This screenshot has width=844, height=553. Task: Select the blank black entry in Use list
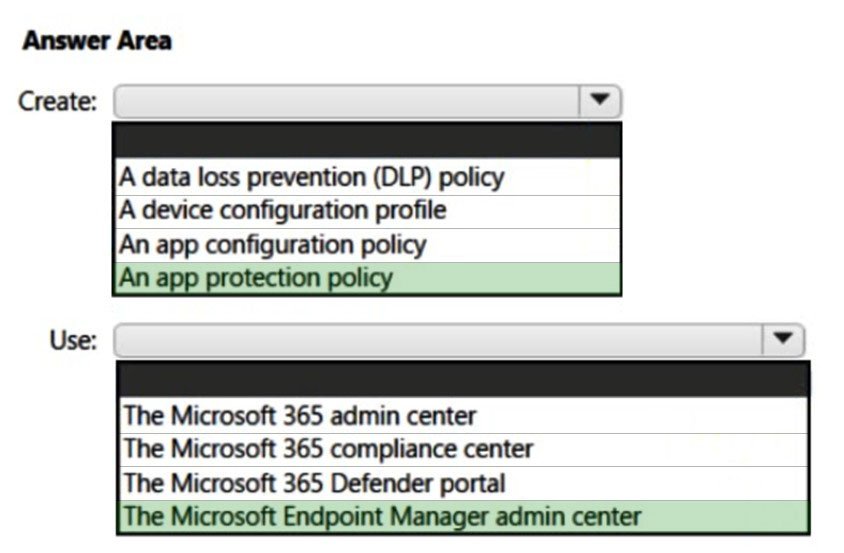463,380
